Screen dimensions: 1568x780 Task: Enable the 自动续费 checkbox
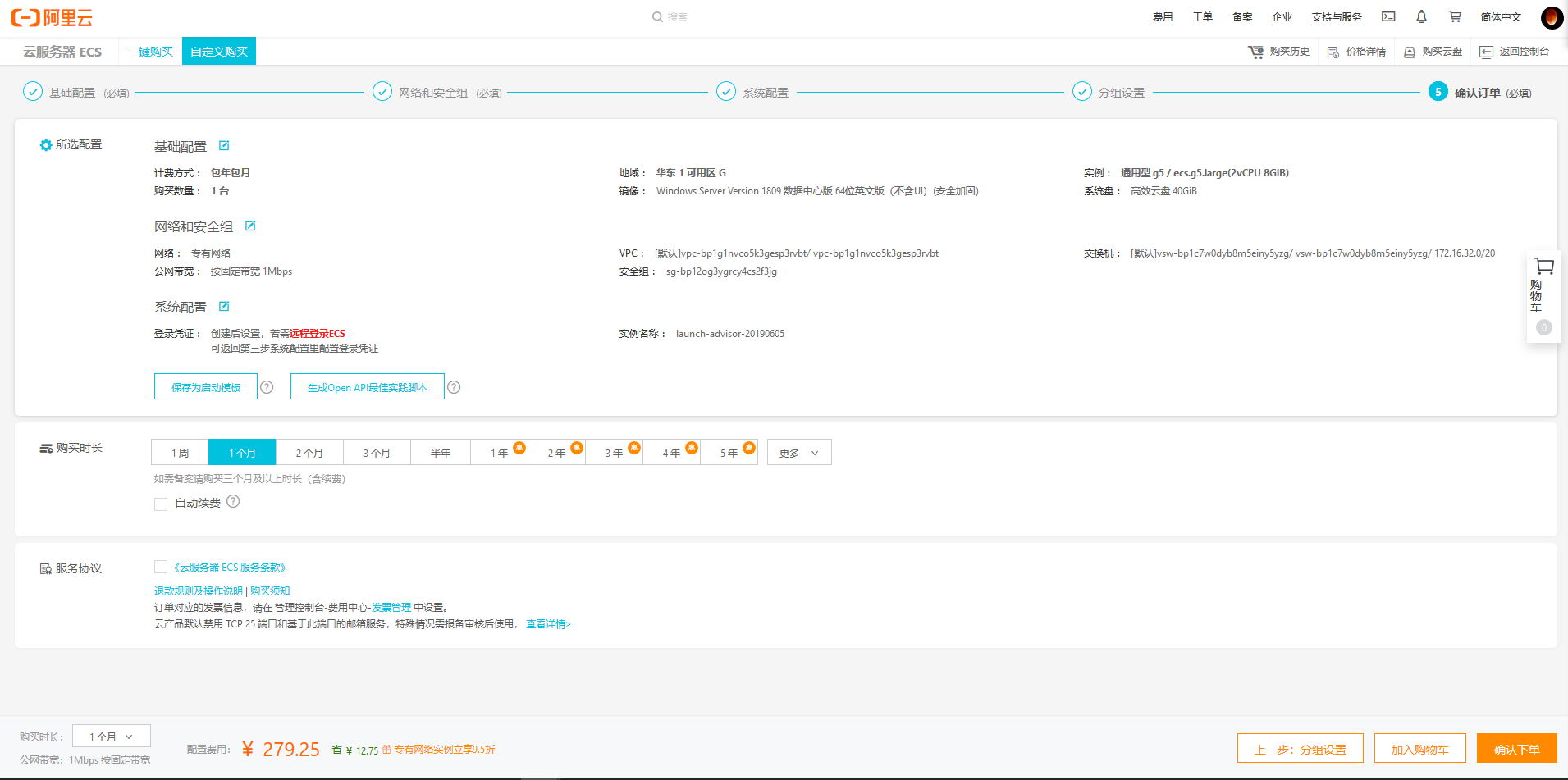pyautogui.click(x=161, y=504)
